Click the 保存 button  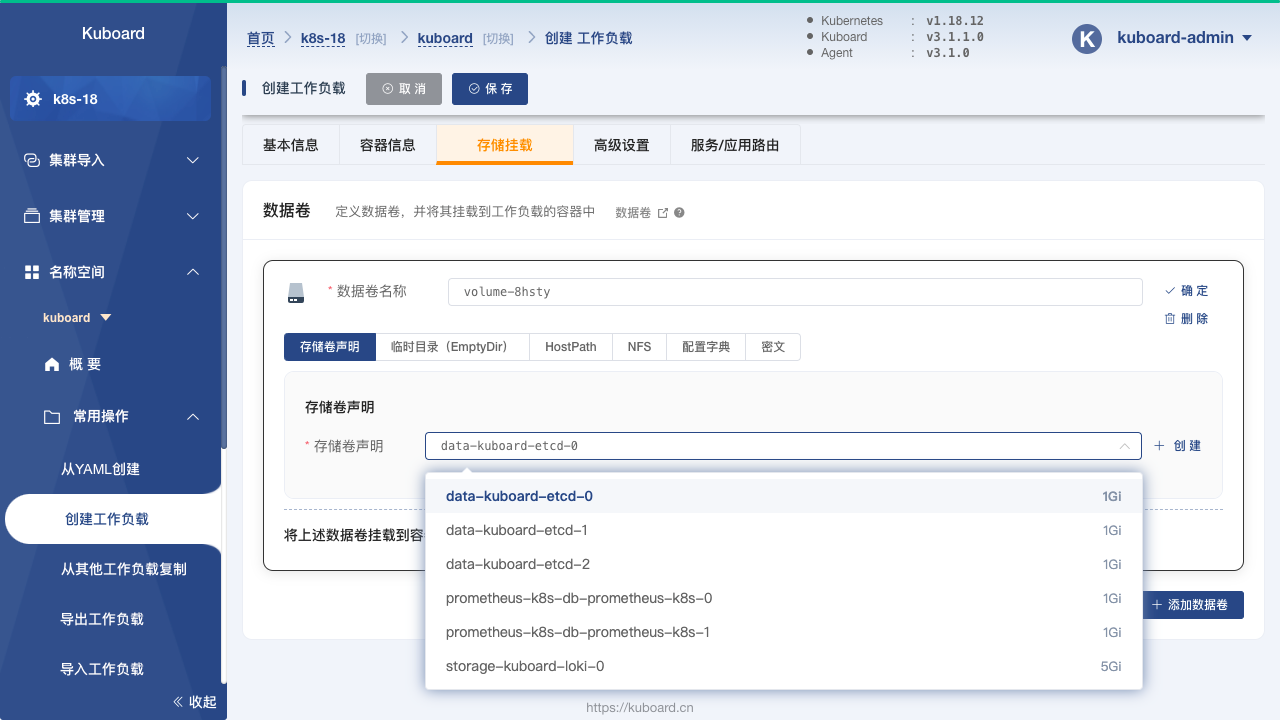pyautogui.click(x=490, y=89)
